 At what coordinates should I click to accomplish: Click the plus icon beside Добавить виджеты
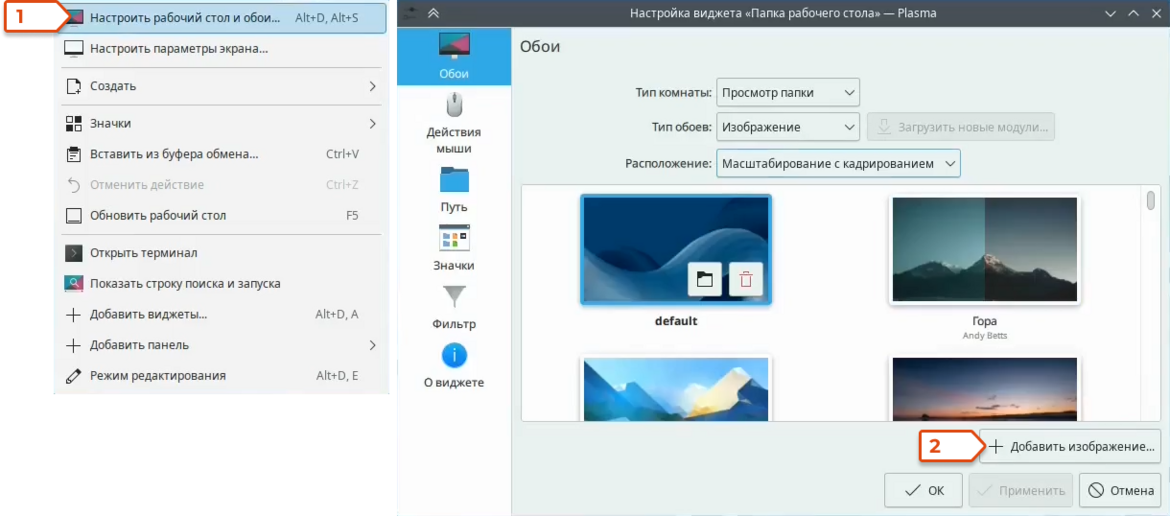[74, 315]
